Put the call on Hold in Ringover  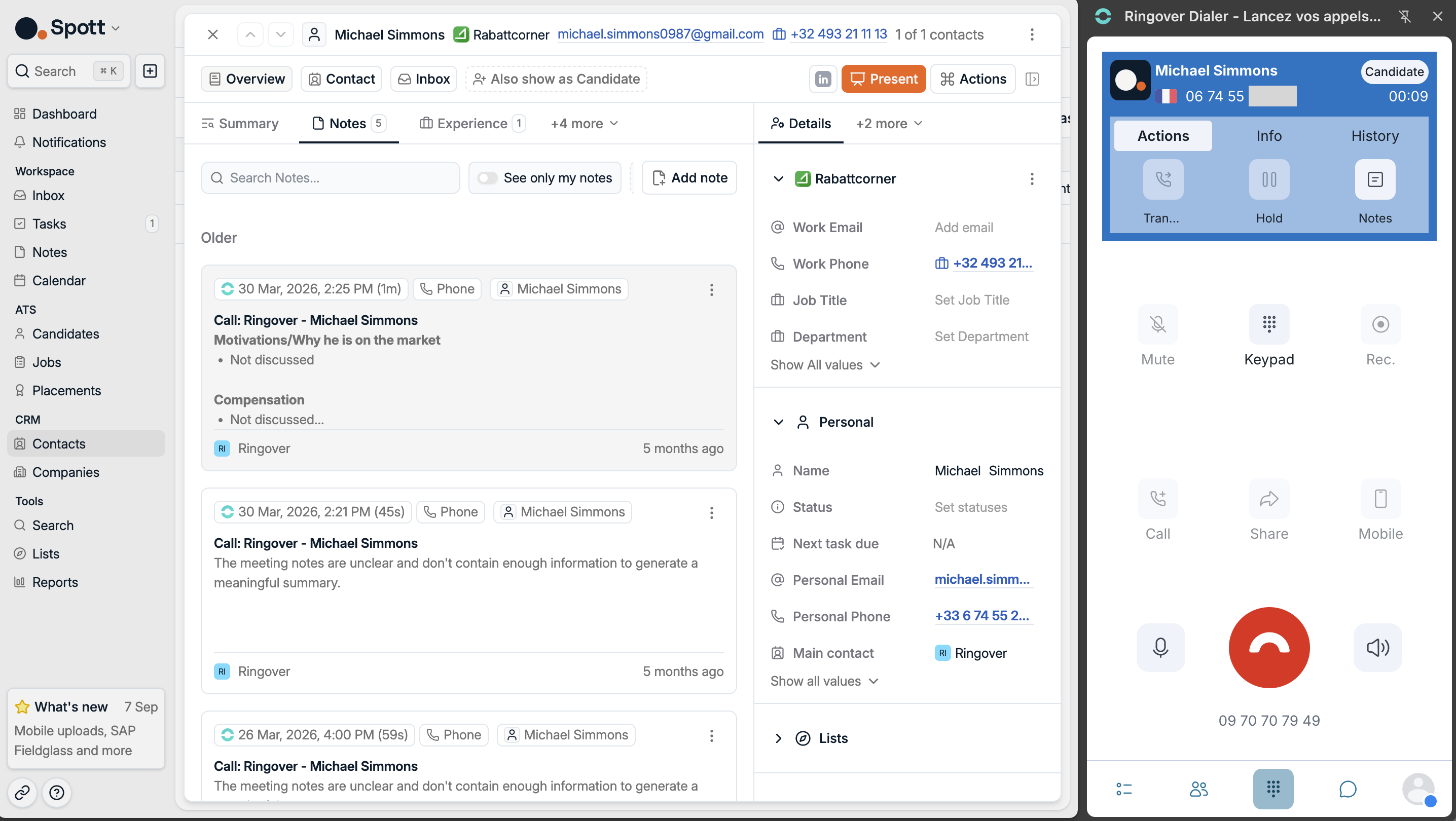(1269, 180)
